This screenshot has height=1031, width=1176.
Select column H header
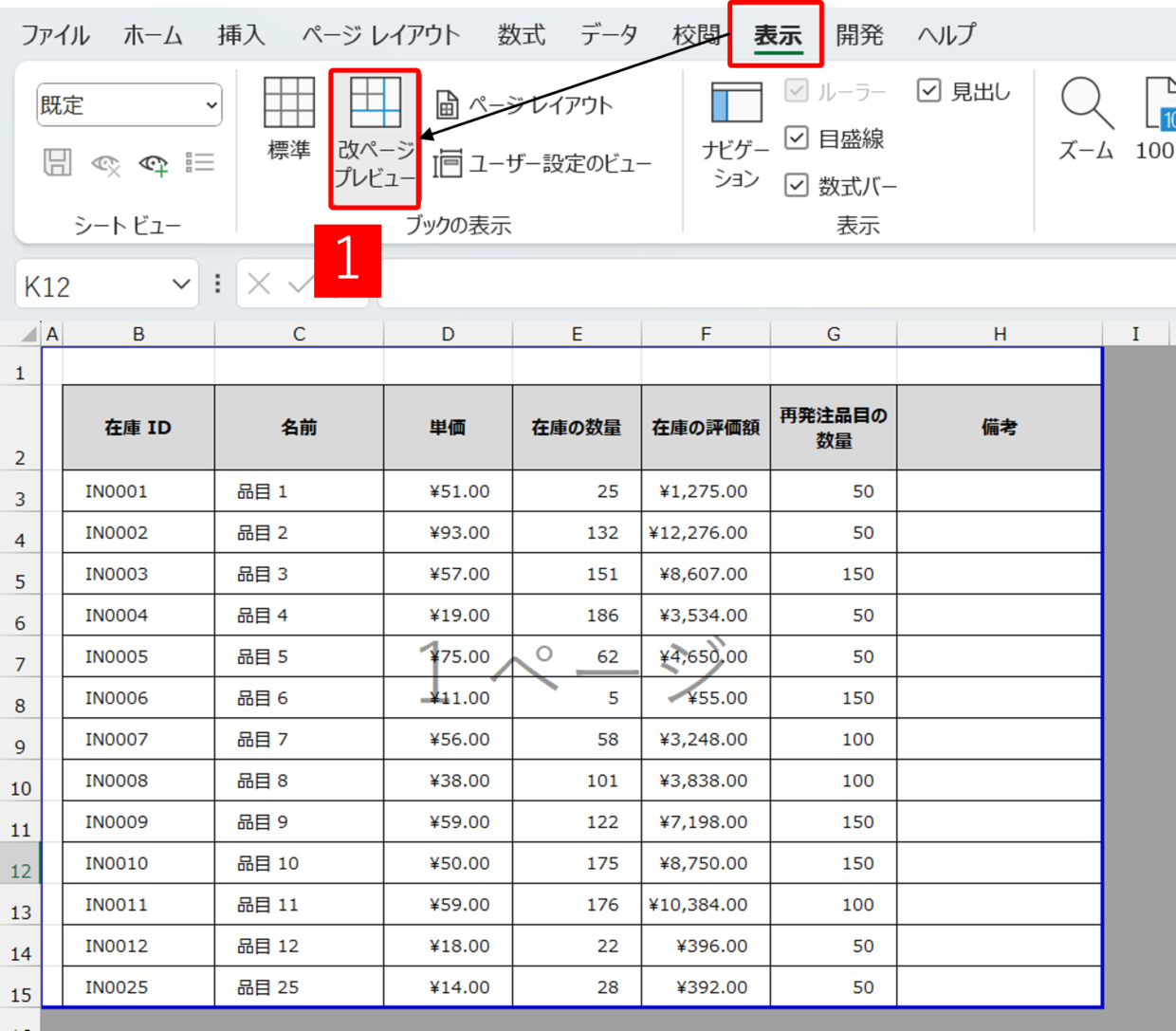[1000, 334]
